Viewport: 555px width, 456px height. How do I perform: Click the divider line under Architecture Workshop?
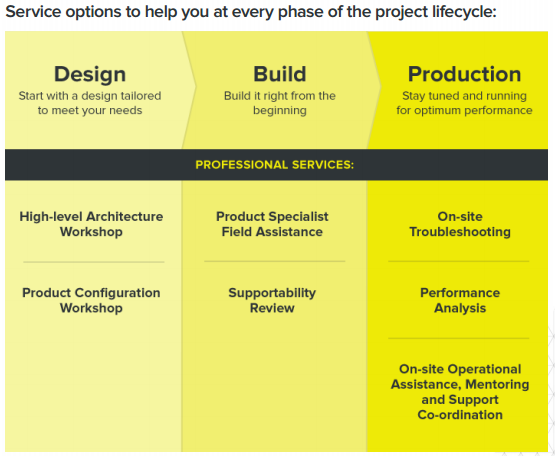click(94, 262)
